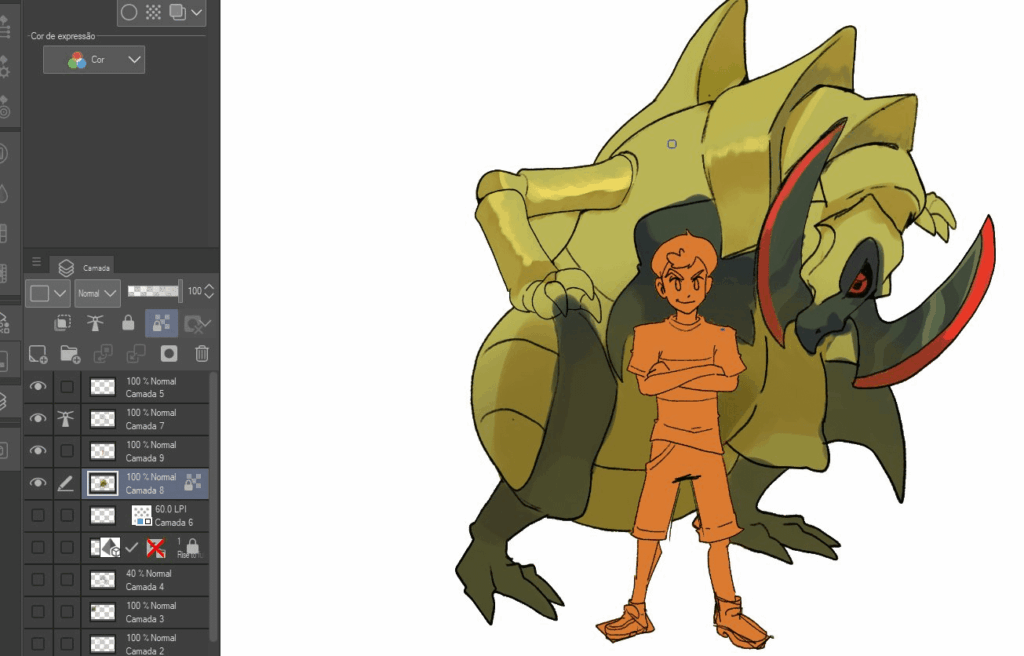Hide Camada 7 with its eye icon
Viewport: 1024px width, 656px height.
click(x=38, y=418)
